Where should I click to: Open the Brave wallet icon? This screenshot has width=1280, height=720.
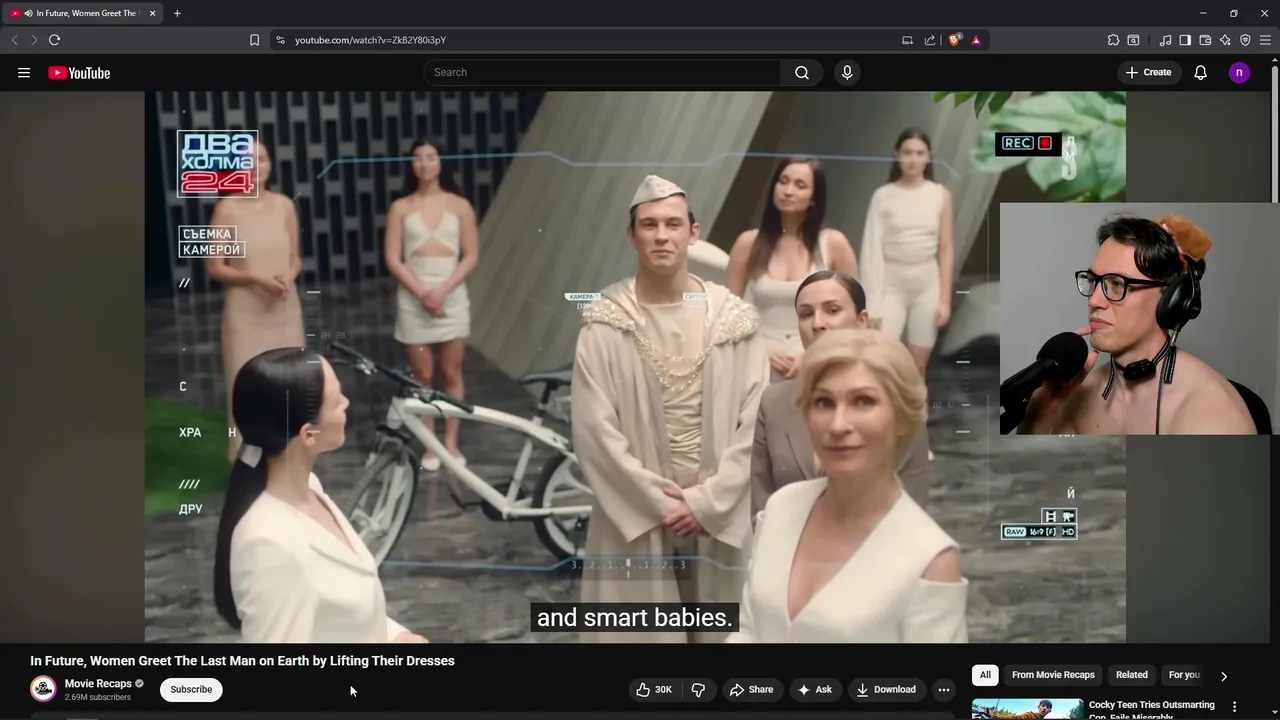click(x=1205, y=40)
